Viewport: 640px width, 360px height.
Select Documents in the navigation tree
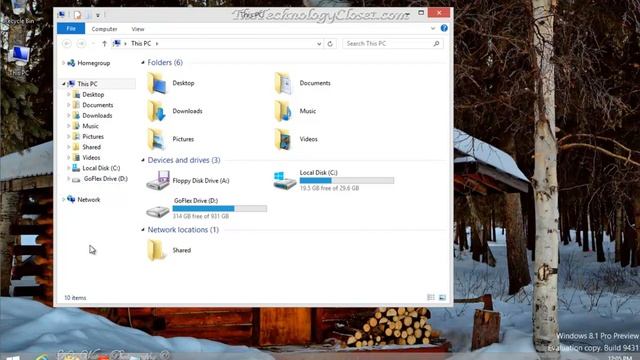click(98, 105)
